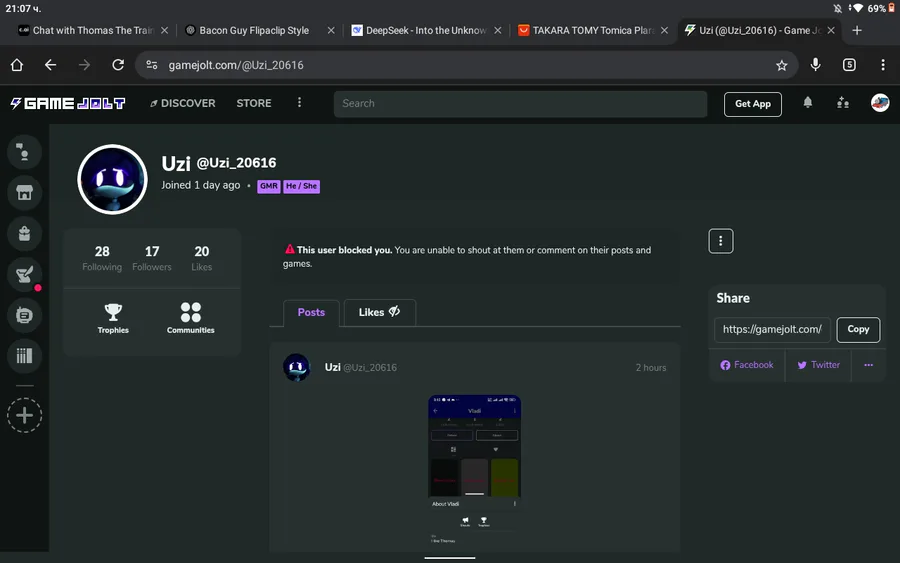Viewport: 900px width, 563px height.
Task: Click the post author handle @Uzi_20616
Action: tap(370, 367)
